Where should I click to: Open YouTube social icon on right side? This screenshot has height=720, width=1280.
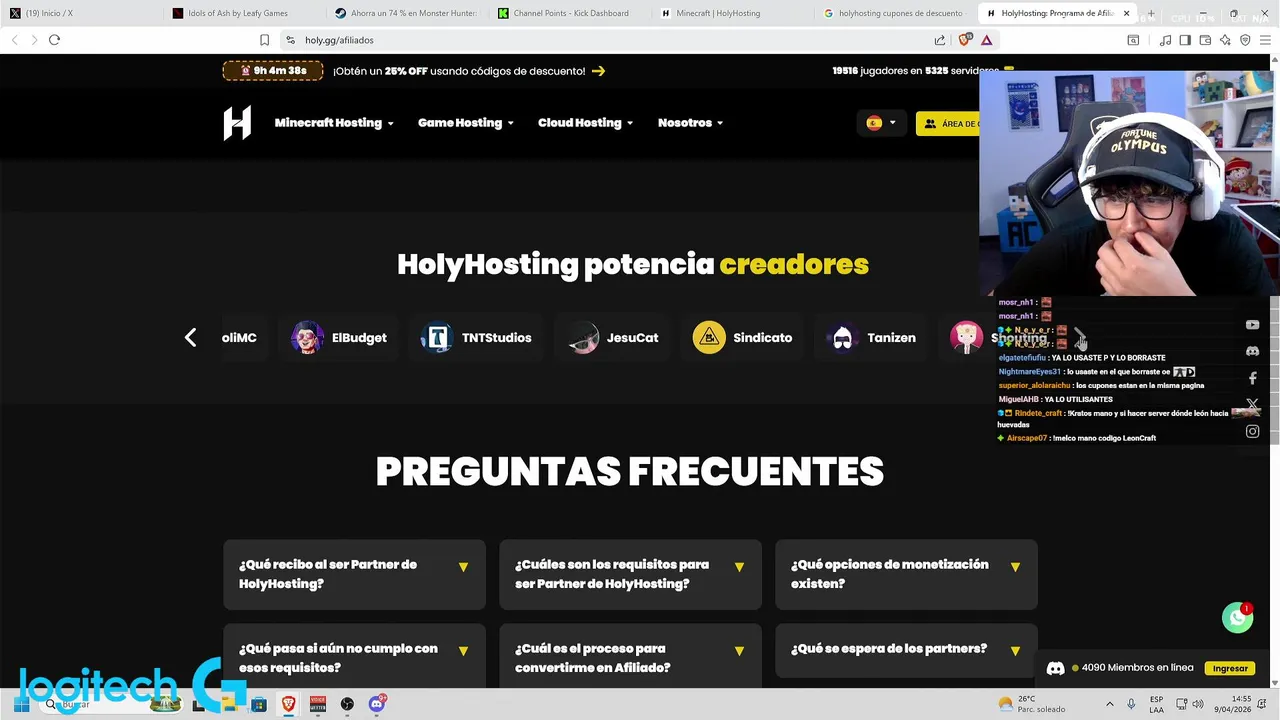[x=1252, y=325]
